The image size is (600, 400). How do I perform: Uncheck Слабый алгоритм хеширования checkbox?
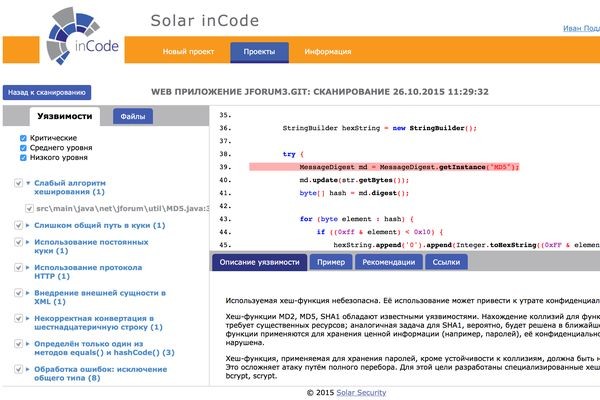click(18, 183)
